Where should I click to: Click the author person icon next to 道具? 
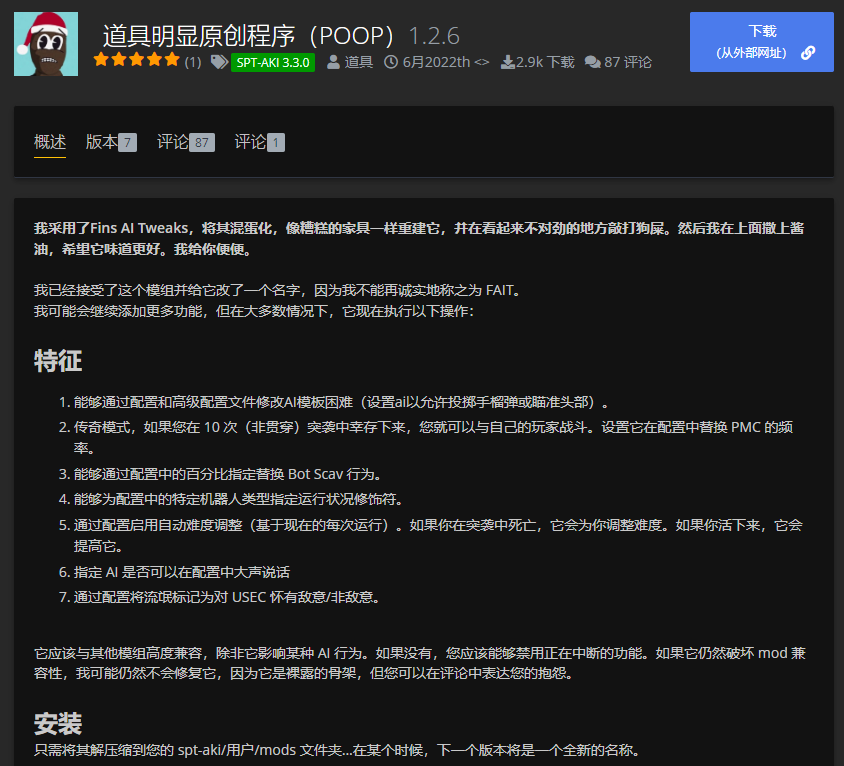pyautogui.click(x=331, y=60)
